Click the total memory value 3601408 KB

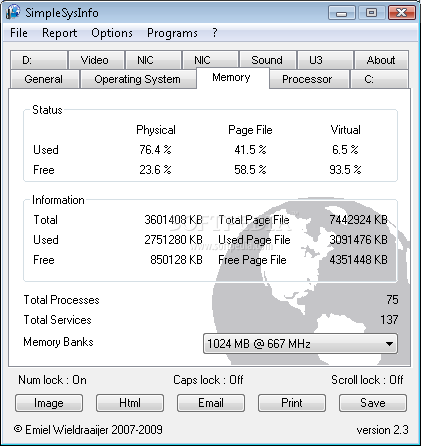(x=173, y=220)
